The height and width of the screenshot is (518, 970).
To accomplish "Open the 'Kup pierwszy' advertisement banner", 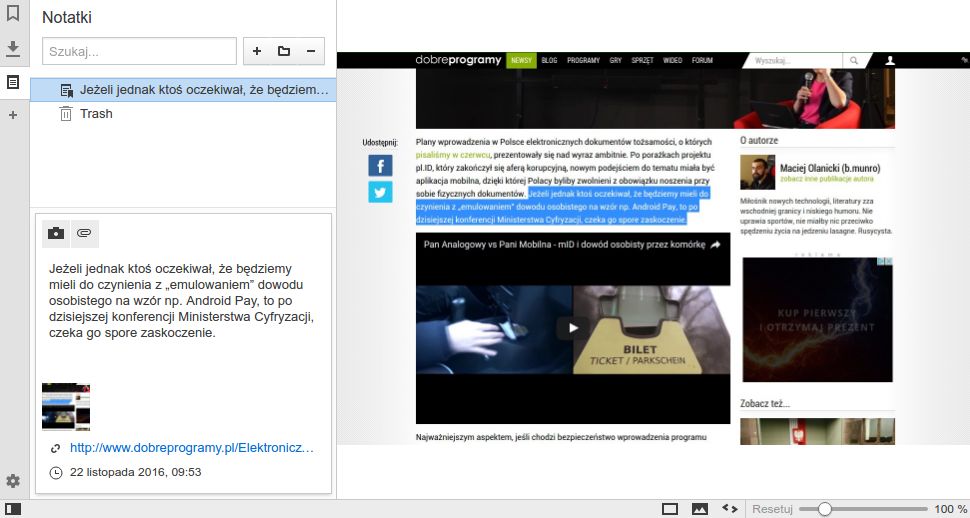I will click(x=817, y=319).
